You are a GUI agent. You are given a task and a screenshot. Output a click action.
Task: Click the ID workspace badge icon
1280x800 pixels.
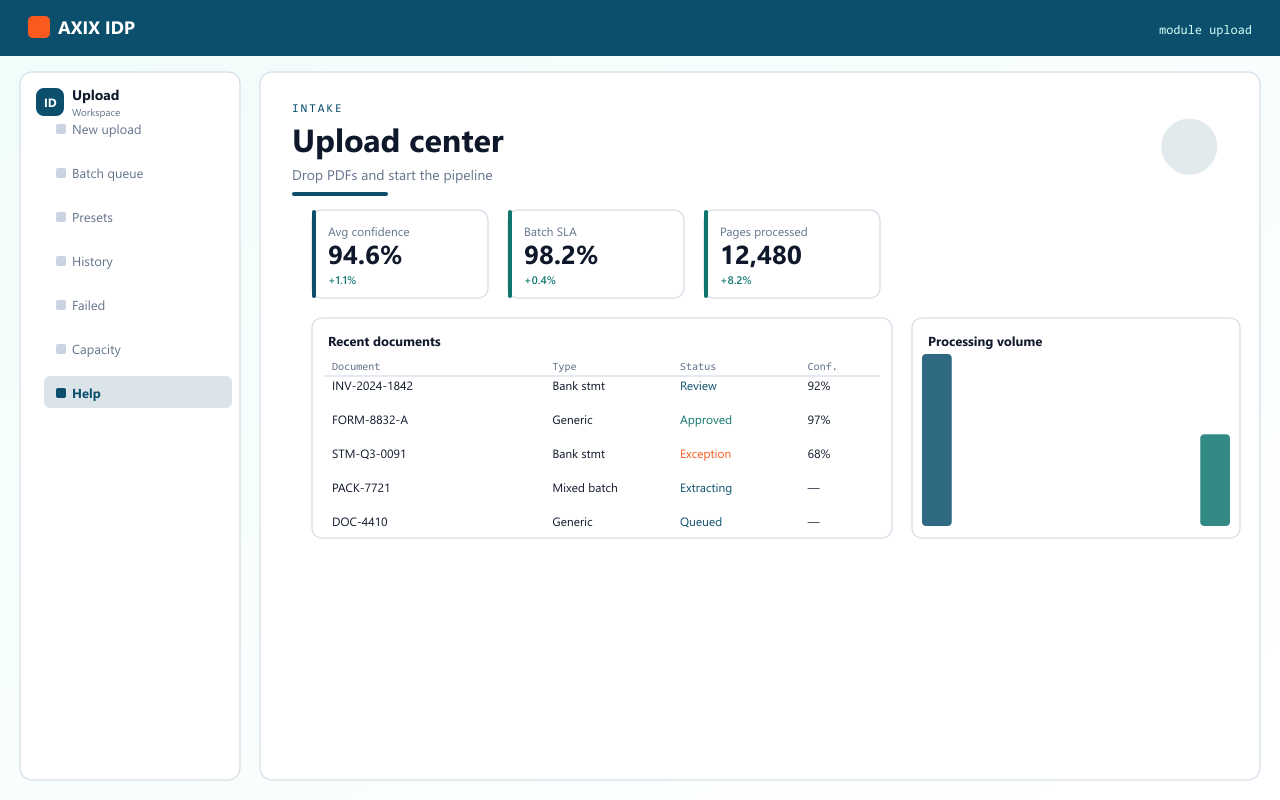click(x=50, y=102)
